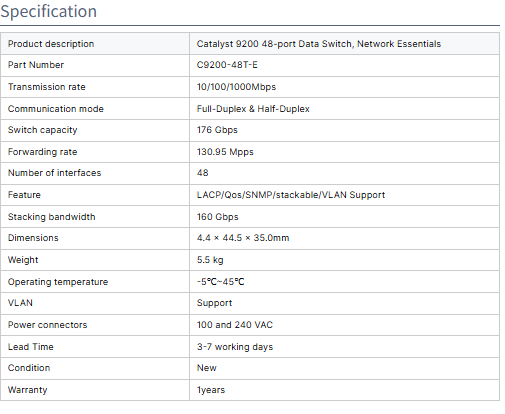Select the 'Stacking bandwidth' label

pos(51,217)
